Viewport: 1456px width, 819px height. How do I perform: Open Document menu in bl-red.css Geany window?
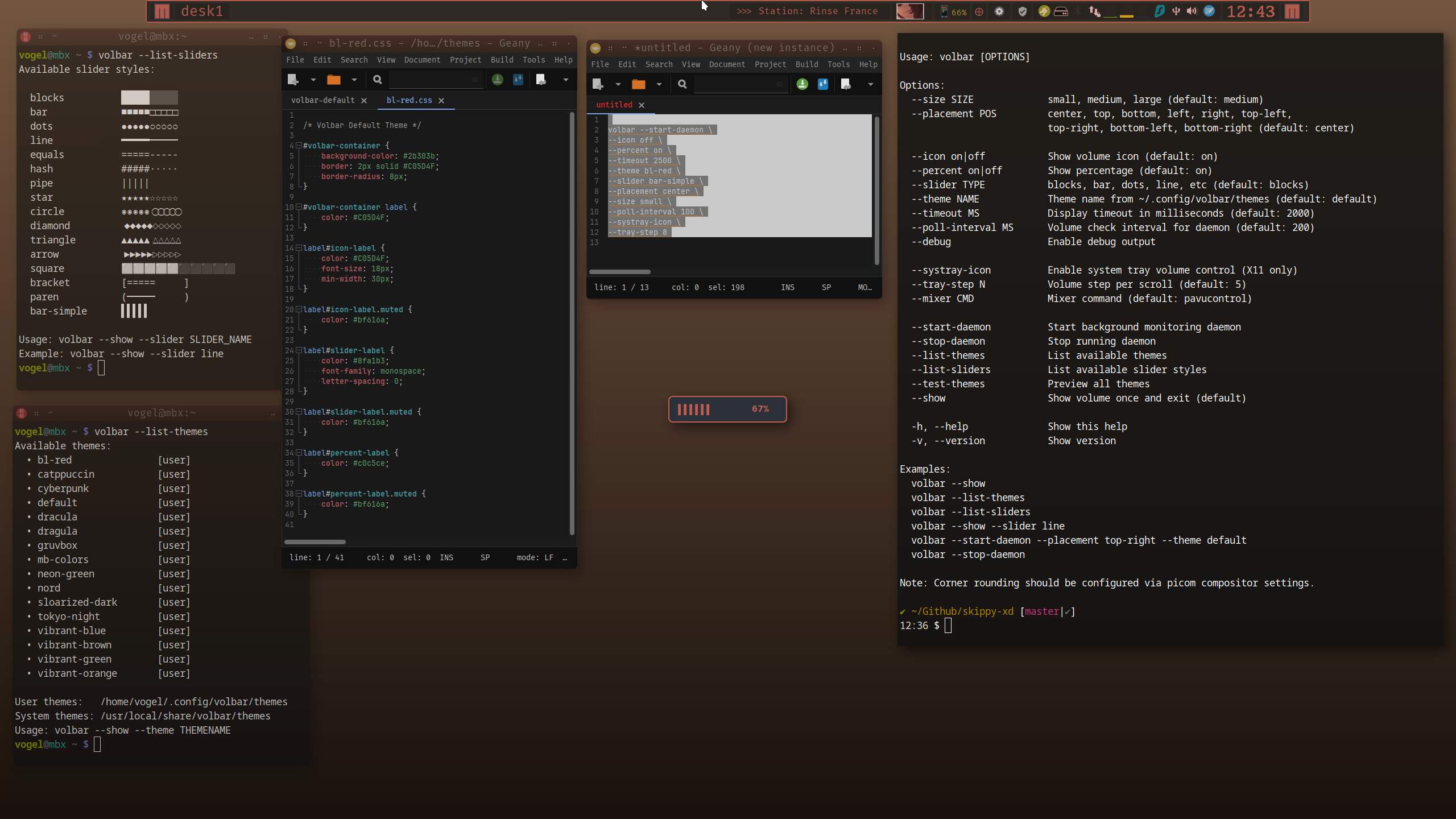[x=422, y=60]
